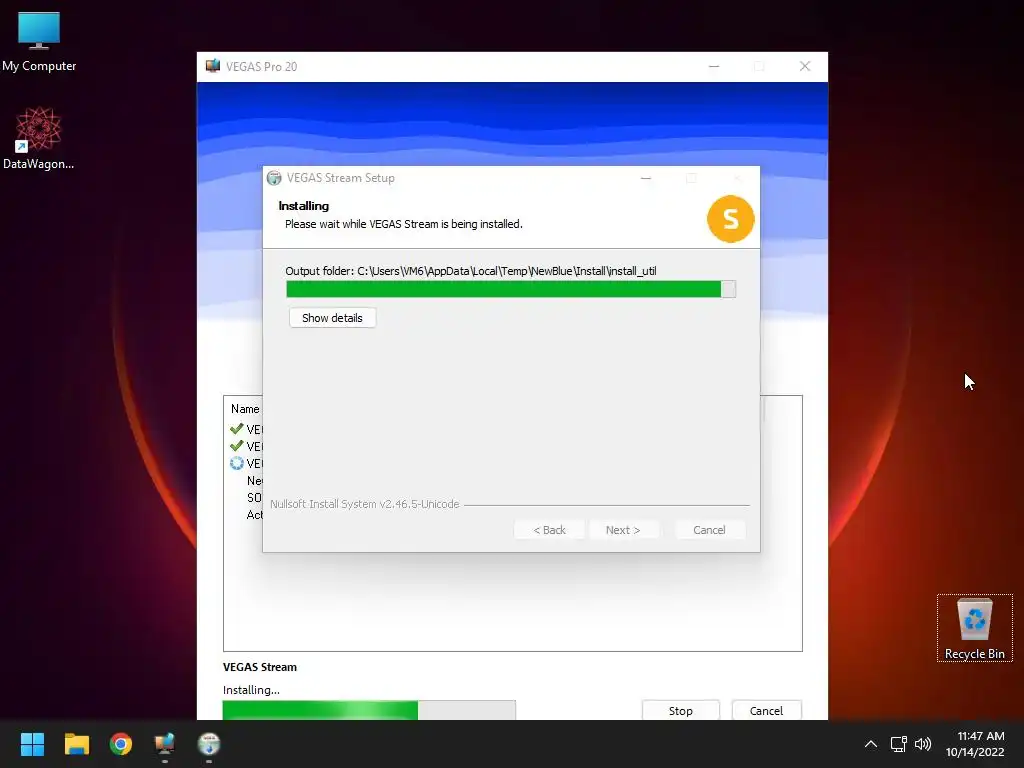Click the VEGAS Pro 20 title bar icon
Screen dimensions: 1024x768
point(213,66)
